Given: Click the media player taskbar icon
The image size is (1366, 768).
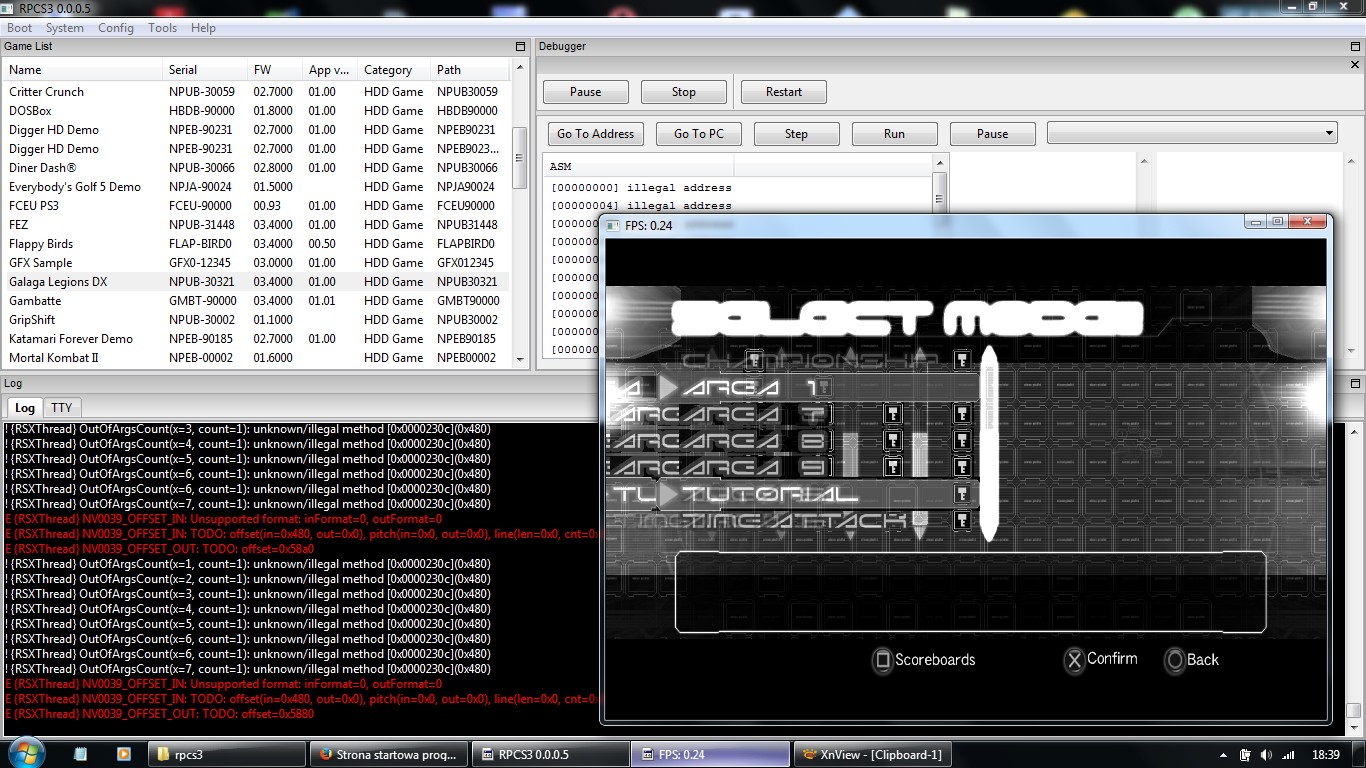Looking at the screenshot, I should click(124, 754).
